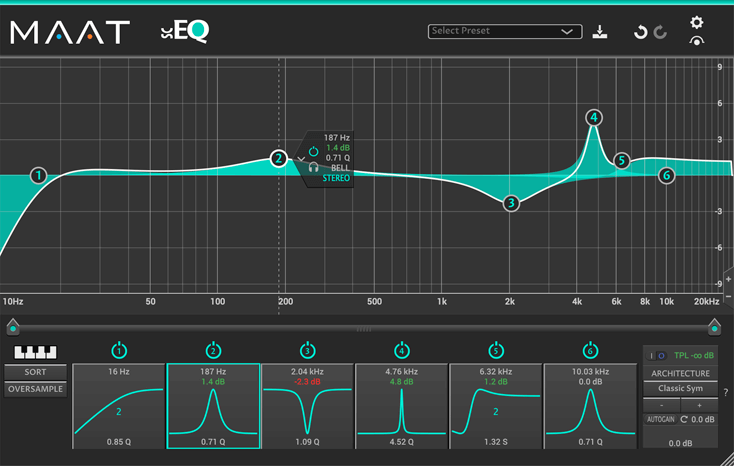Zoom in graph with plus icon

pos(728,279)
